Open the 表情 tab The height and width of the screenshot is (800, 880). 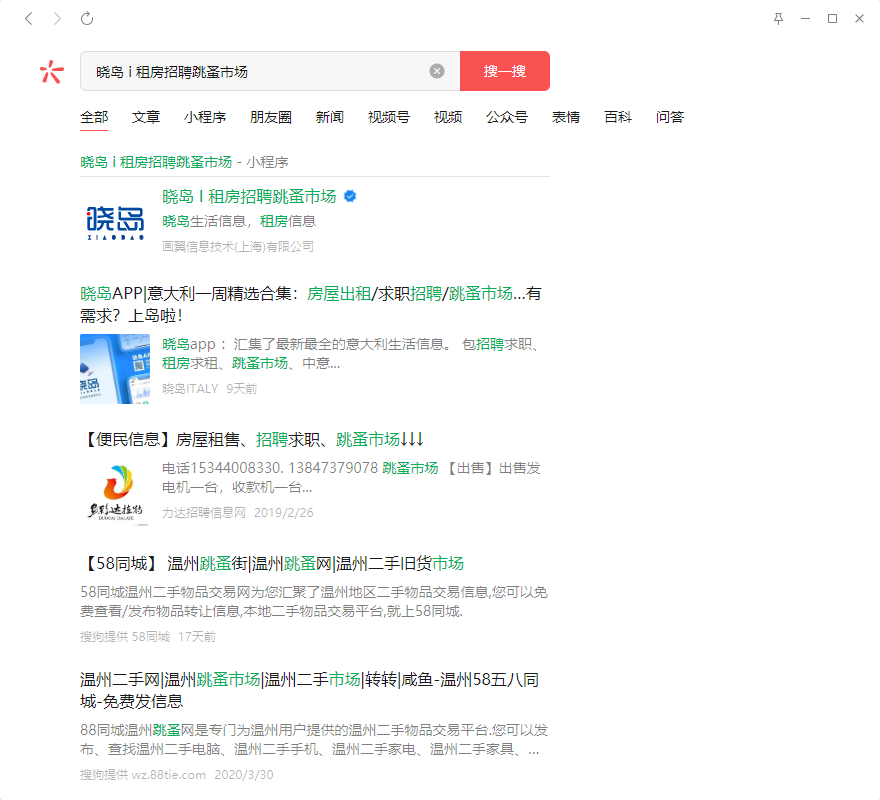tap(566, 117)
